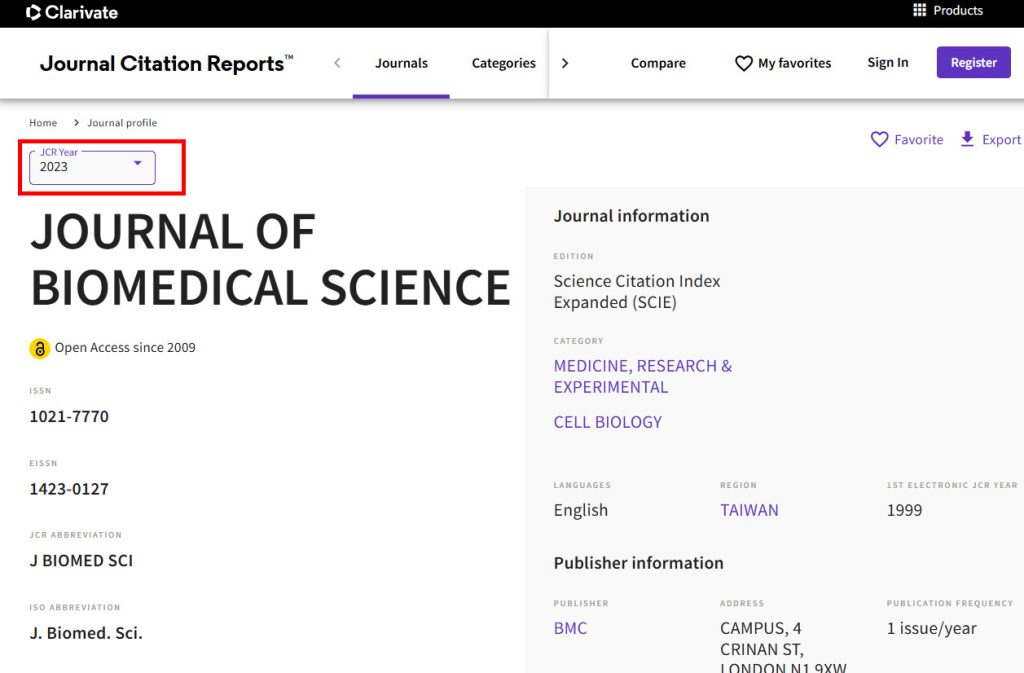The width and height of the screenshot is (1024, 673).
Task: Click the right chevron after the Categories tab
Action: [x=565, y=63]
